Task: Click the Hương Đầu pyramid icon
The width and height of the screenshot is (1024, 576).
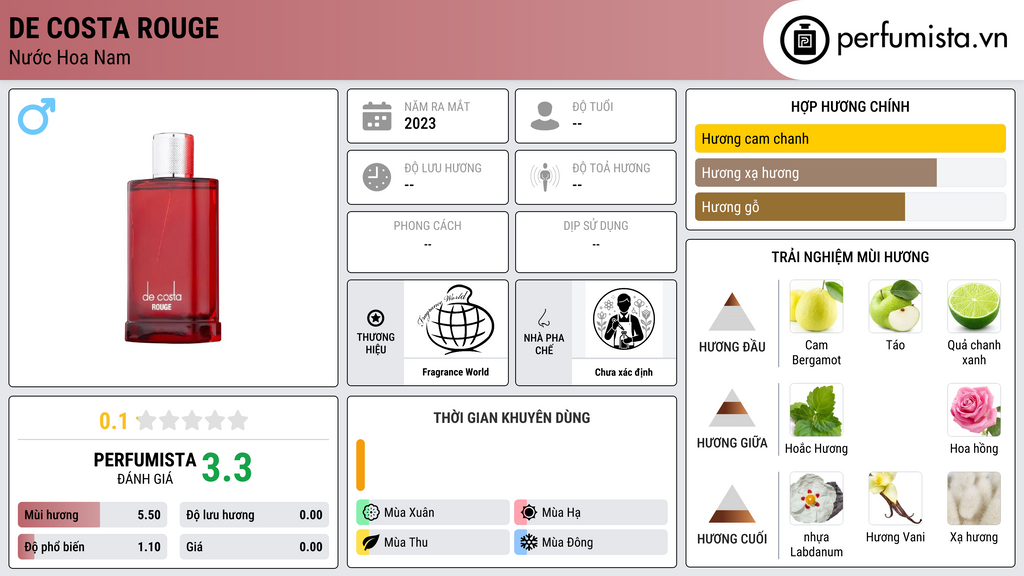Action: coord(732,312)
